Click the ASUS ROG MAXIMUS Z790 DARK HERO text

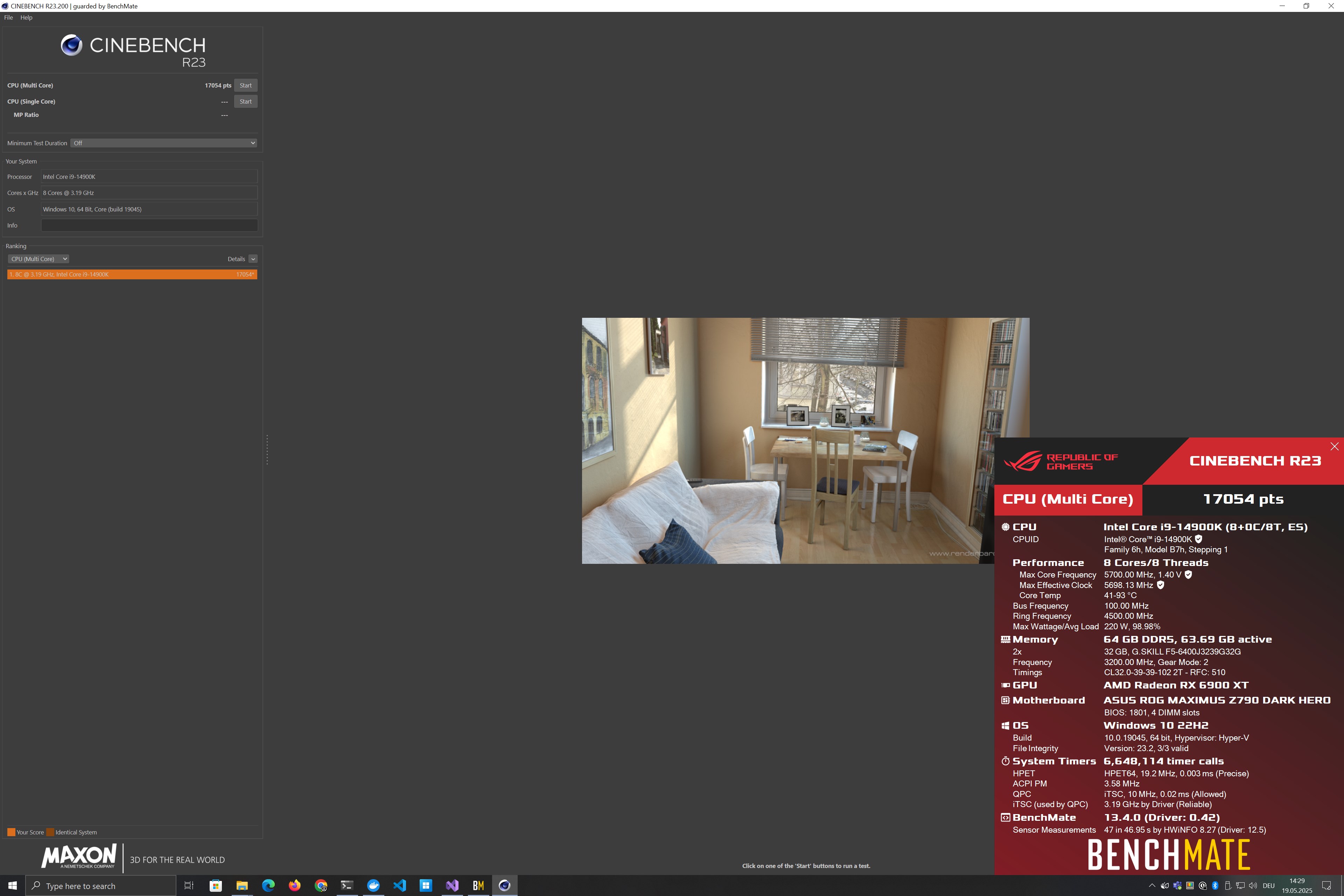tap(1217, 700)
